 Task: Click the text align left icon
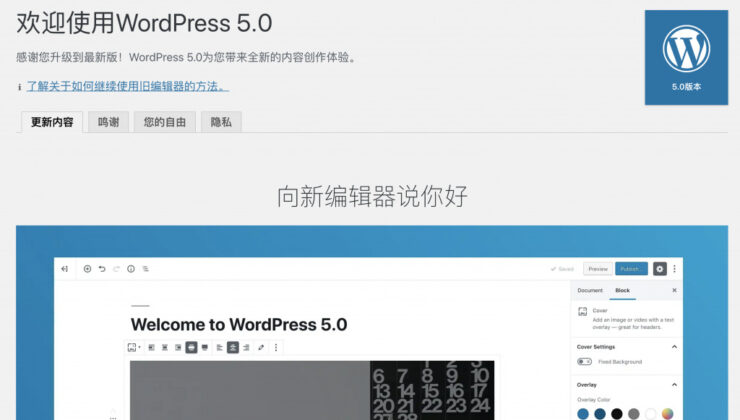click(219, 348)
